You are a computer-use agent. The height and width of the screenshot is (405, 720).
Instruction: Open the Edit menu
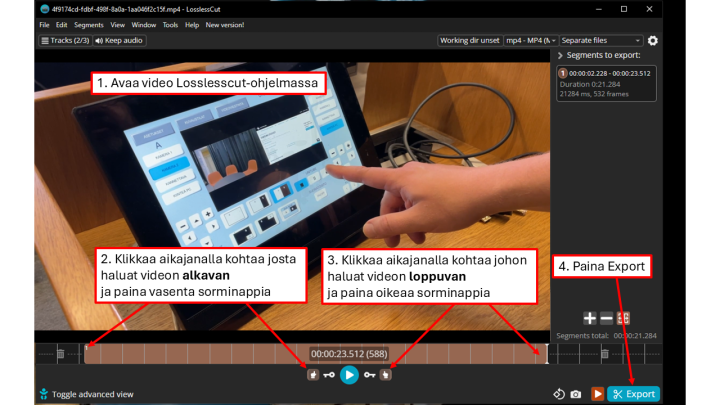(62, 25)
